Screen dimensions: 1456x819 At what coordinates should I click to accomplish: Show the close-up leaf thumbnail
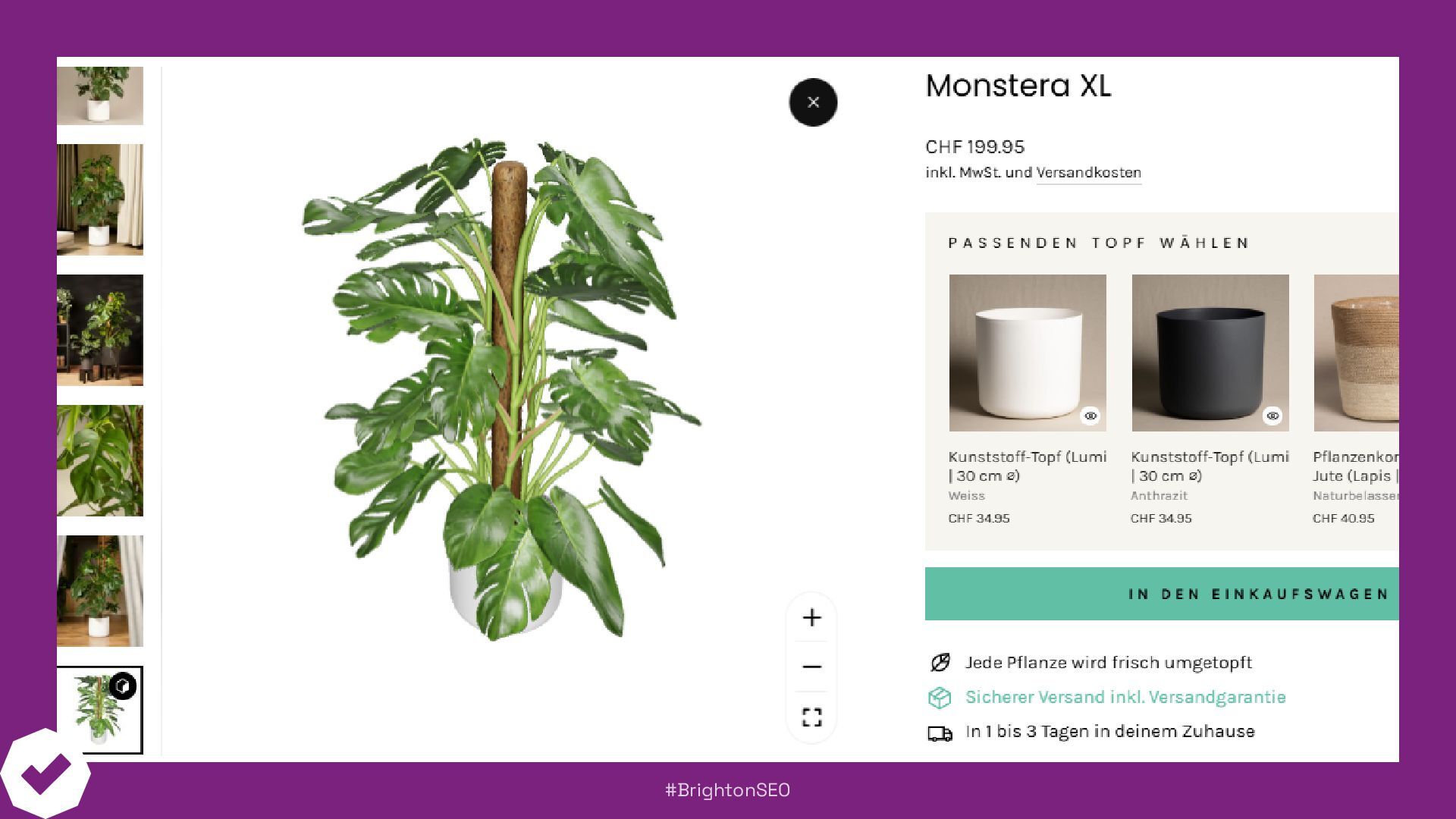pos(100,460)
